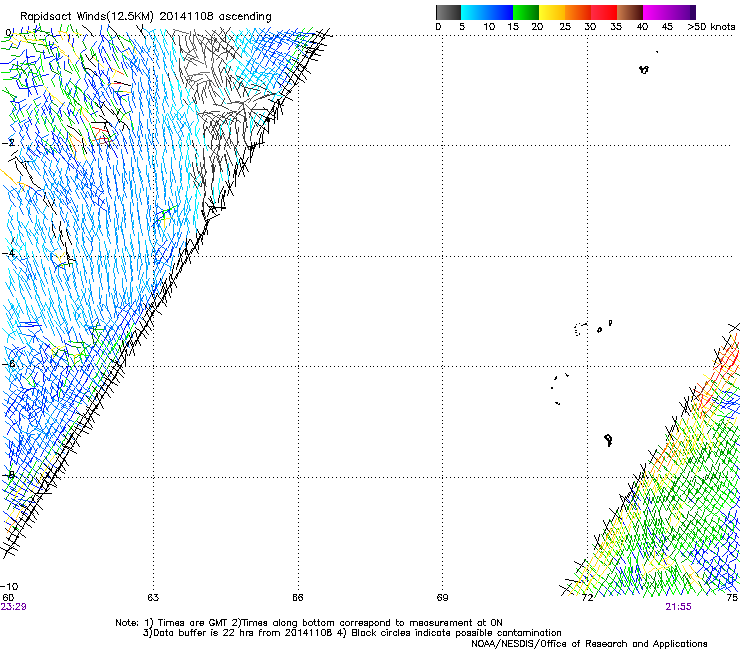
Task: Click the 'NOAA/NESDIS/Office of Research and Applications' credit
Action: point(589,644)
